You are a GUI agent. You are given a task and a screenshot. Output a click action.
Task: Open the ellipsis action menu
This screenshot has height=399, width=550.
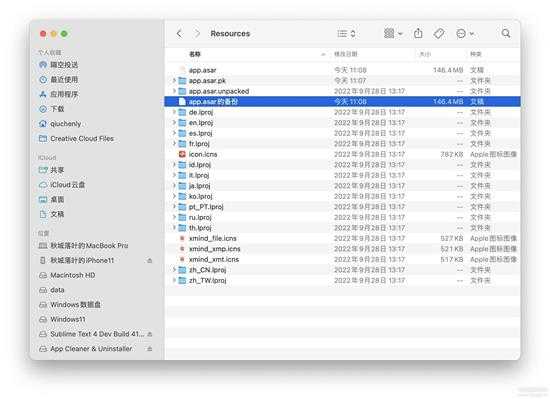coord(465,34)
